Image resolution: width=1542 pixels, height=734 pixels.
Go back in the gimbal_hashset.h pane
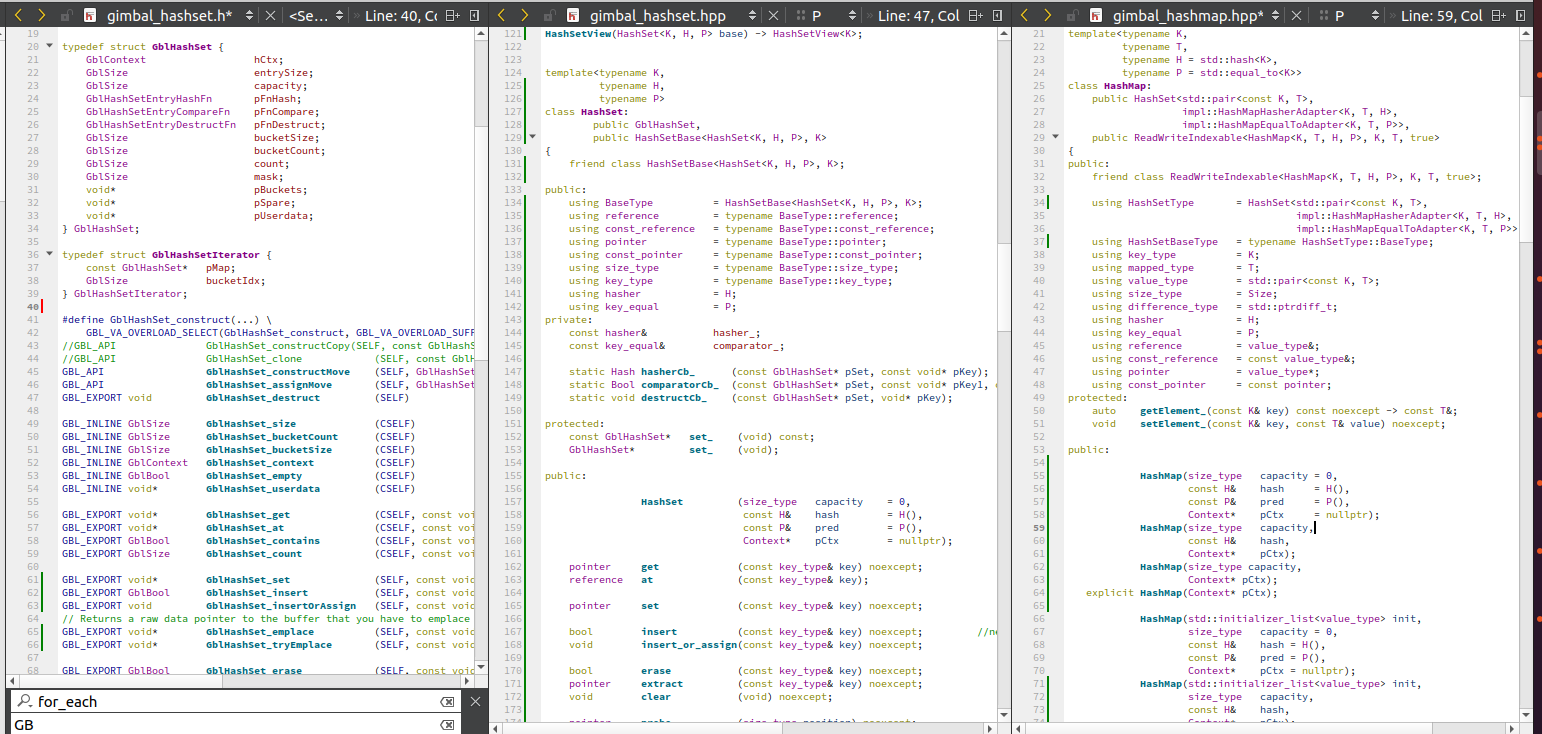coord(16,16)
